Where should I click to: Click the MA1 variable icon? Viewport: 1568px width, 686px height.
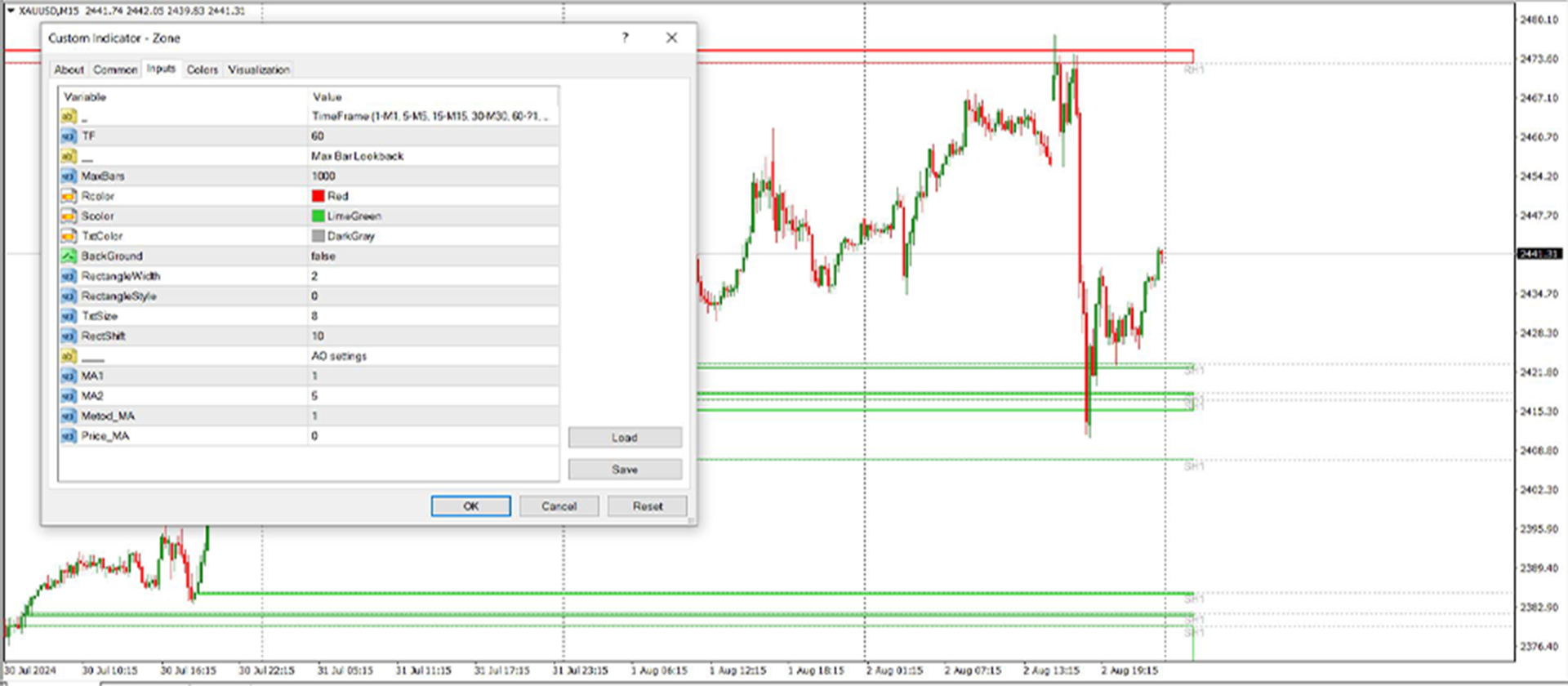[69, 376]
